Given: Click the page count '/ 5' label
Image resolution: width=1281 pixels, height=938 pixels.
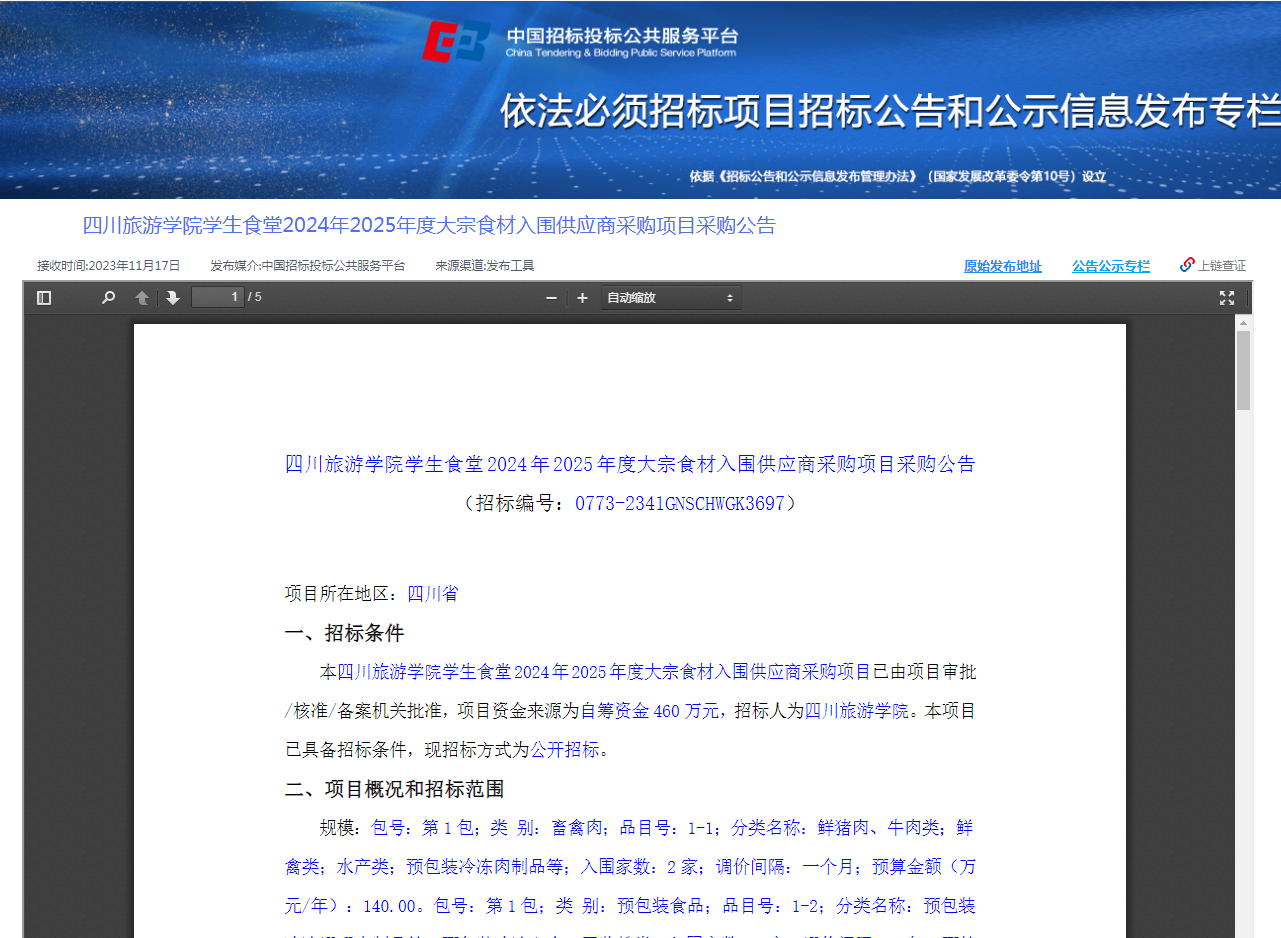Looking at the screenshot, I should [255, 297].
